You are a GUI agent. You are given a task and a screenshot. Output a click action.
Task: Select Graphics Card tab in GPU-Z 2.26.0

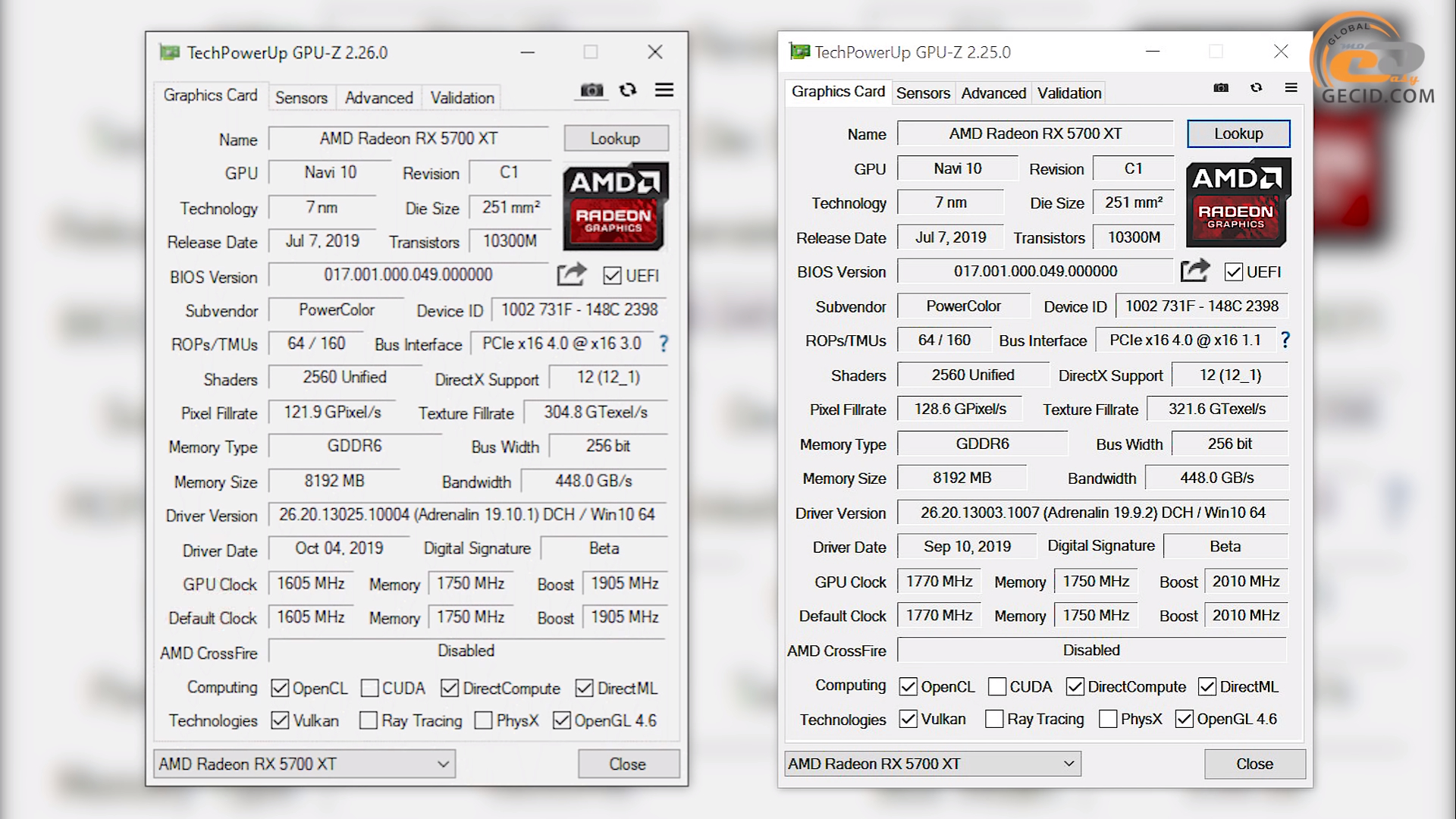coord(210,96)
